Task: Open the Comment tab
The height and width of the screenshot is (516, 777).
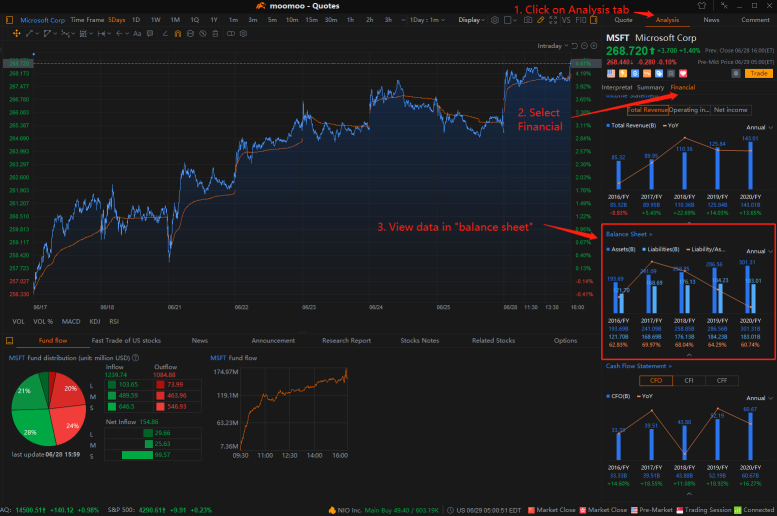Action: tap(755, 20)
